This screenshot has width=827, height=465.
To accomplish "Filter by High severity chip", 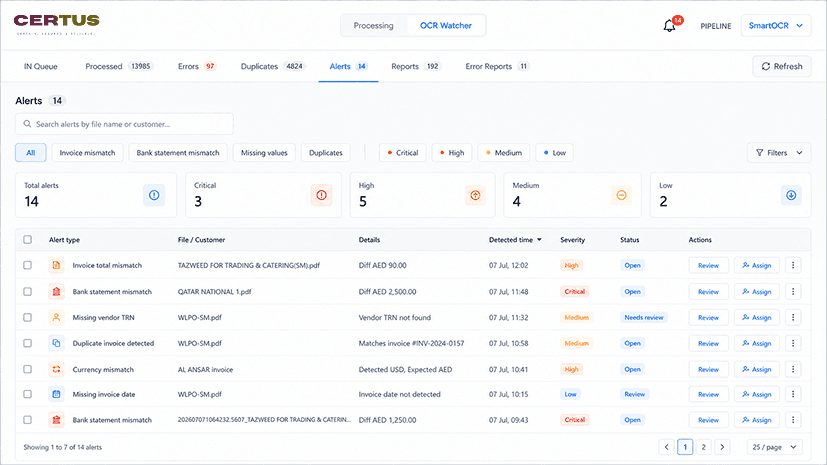I will (452, 153).
